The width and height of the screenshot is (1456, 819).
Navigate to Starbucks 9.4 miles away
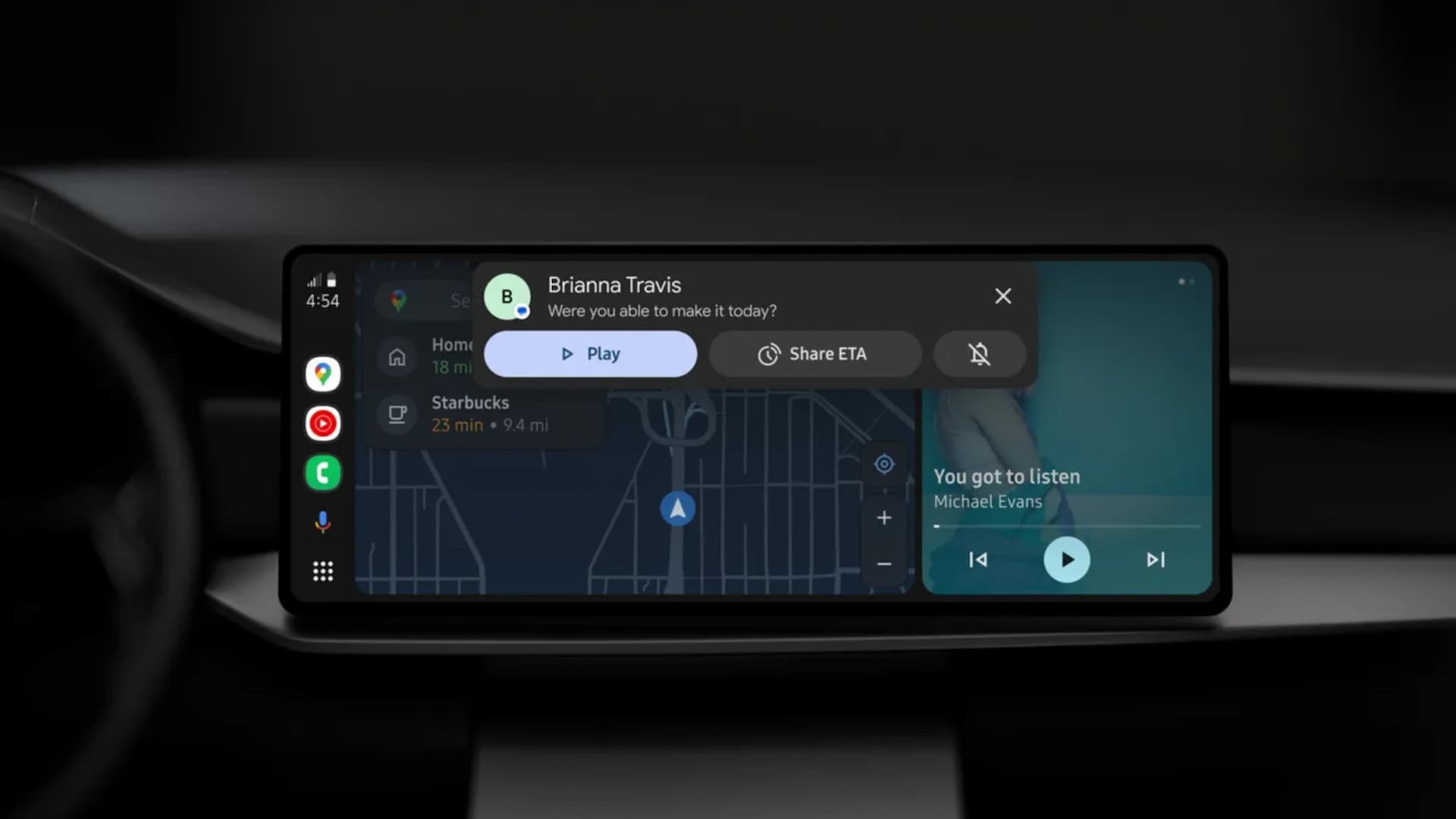[x=489, y=412]
